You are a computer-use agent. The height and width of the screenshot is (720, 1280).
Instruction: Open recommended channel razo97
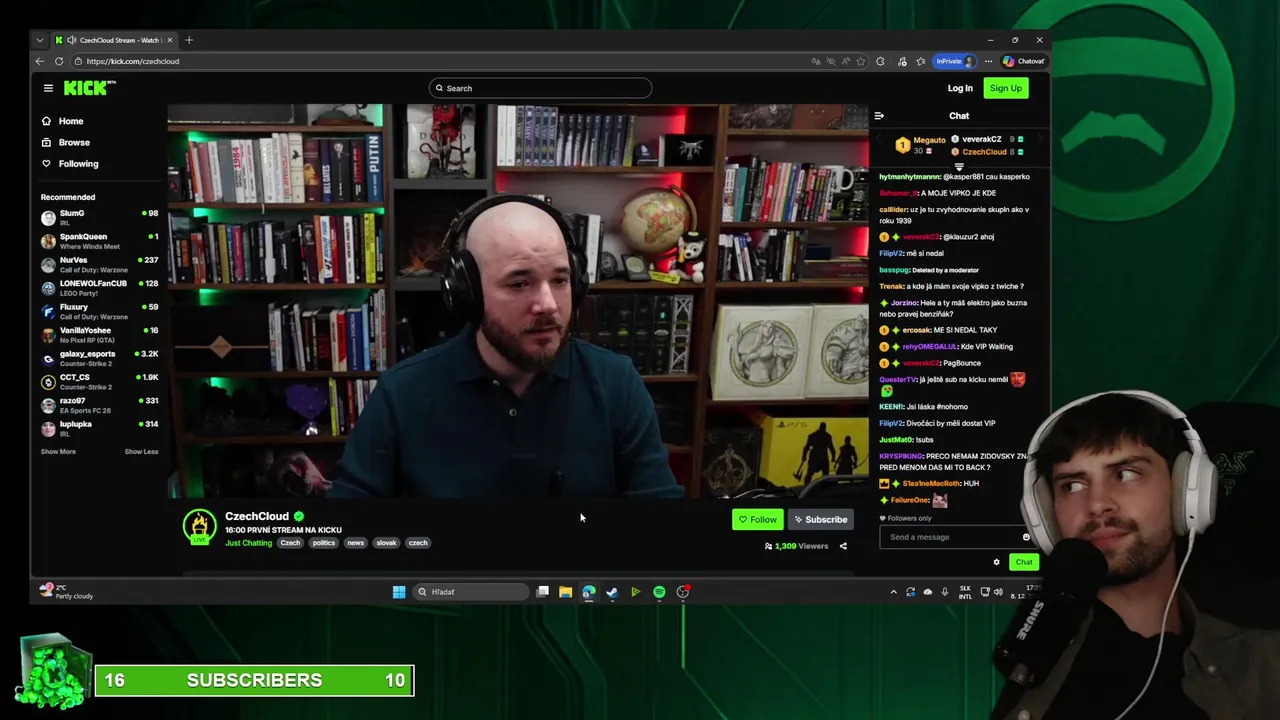(99, 405)
